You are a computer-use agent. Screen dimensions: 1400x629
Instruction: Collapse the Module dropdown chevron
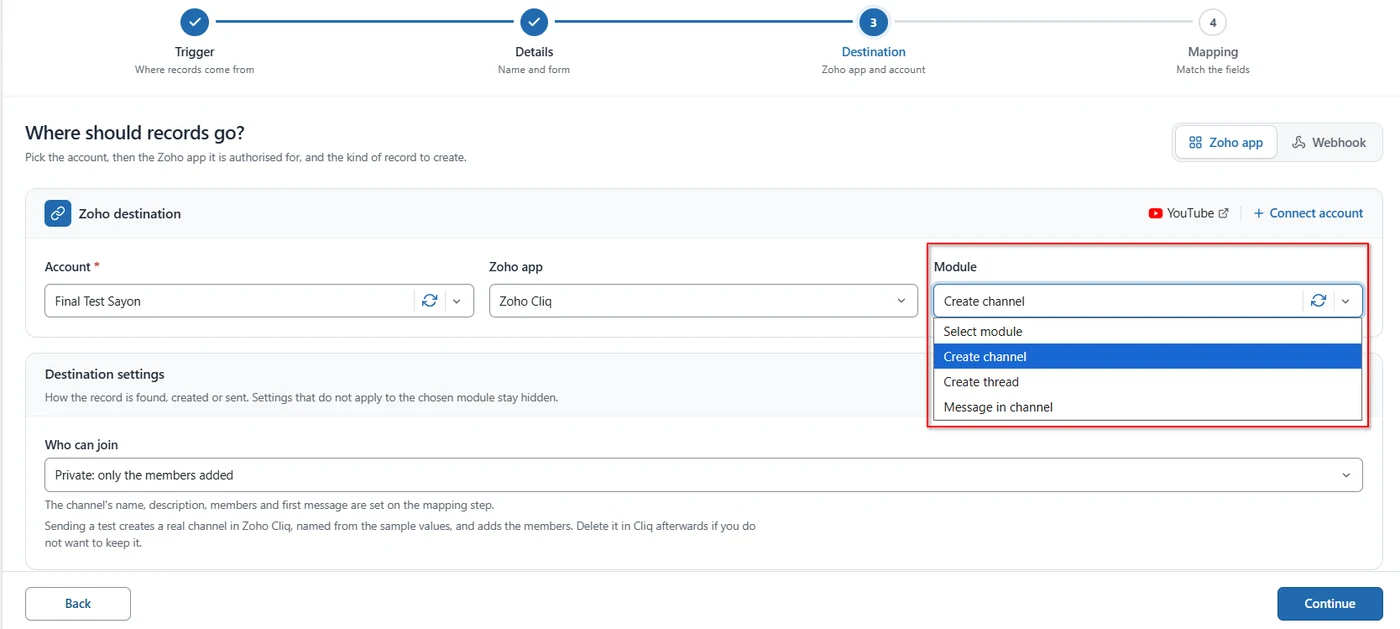pyautogui.click(x=1346, y=301)
